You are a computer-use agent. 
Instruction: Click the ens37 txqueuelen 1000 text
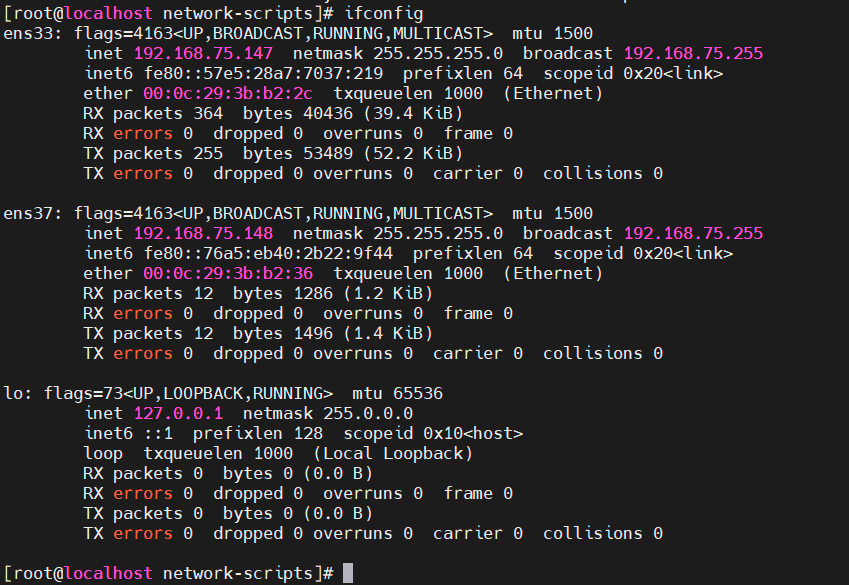408,273
